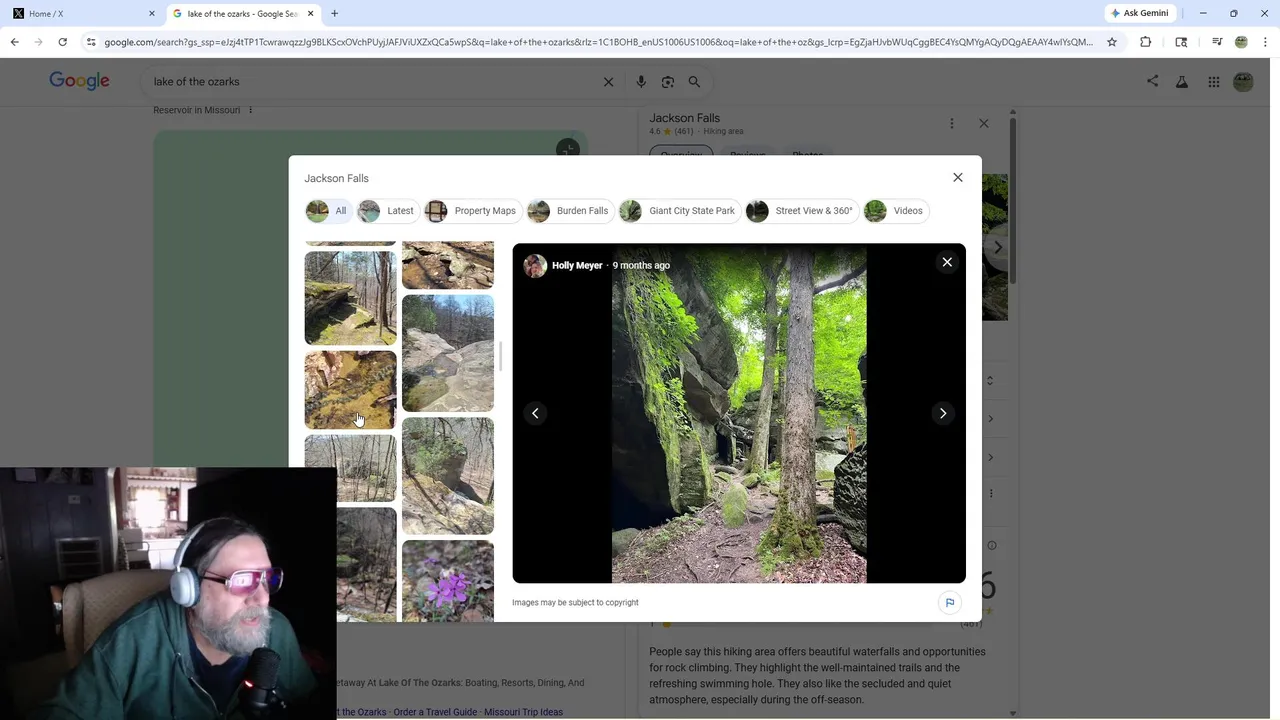1280x720 pixels.
Task: Click the thumbnail list scrollbar
Action: (x=500, y=356)
